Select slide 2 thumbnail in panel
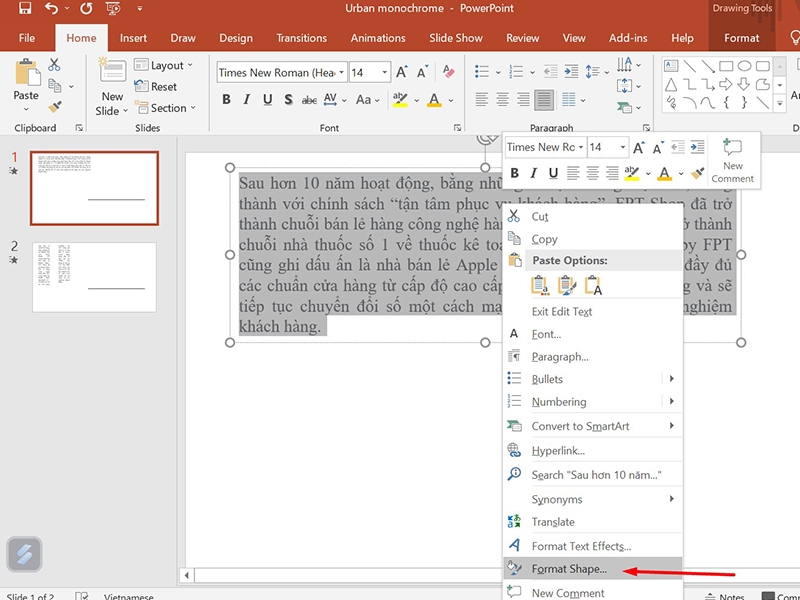 (94, 277)
